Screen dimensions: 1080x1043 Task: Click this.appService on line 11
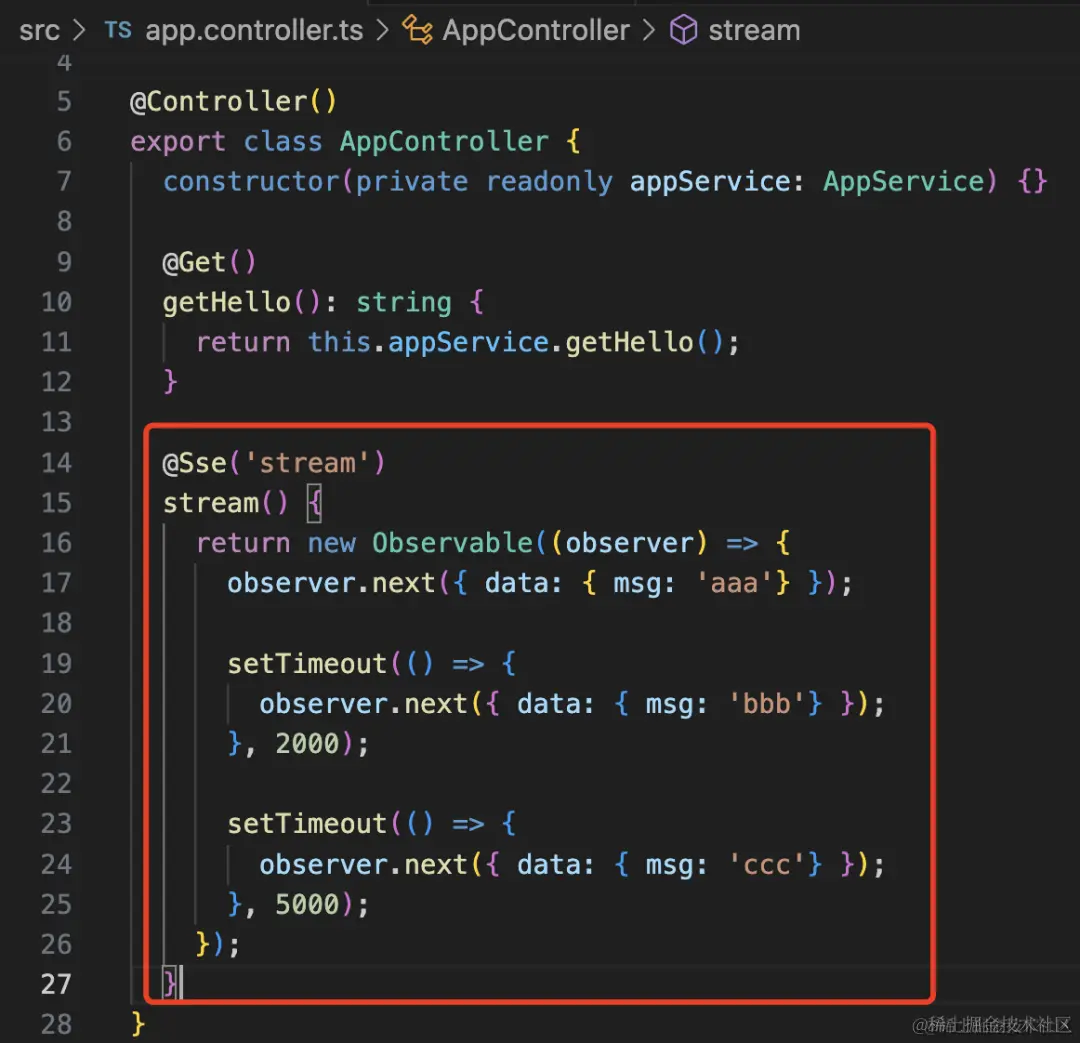428,342
